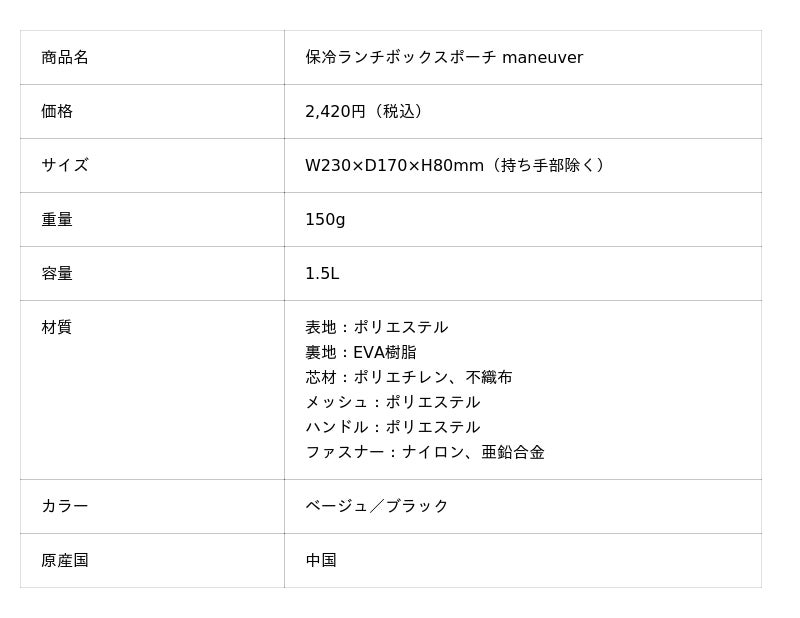
Task: Click the 重量 row label
Action: tap(57, 219)
